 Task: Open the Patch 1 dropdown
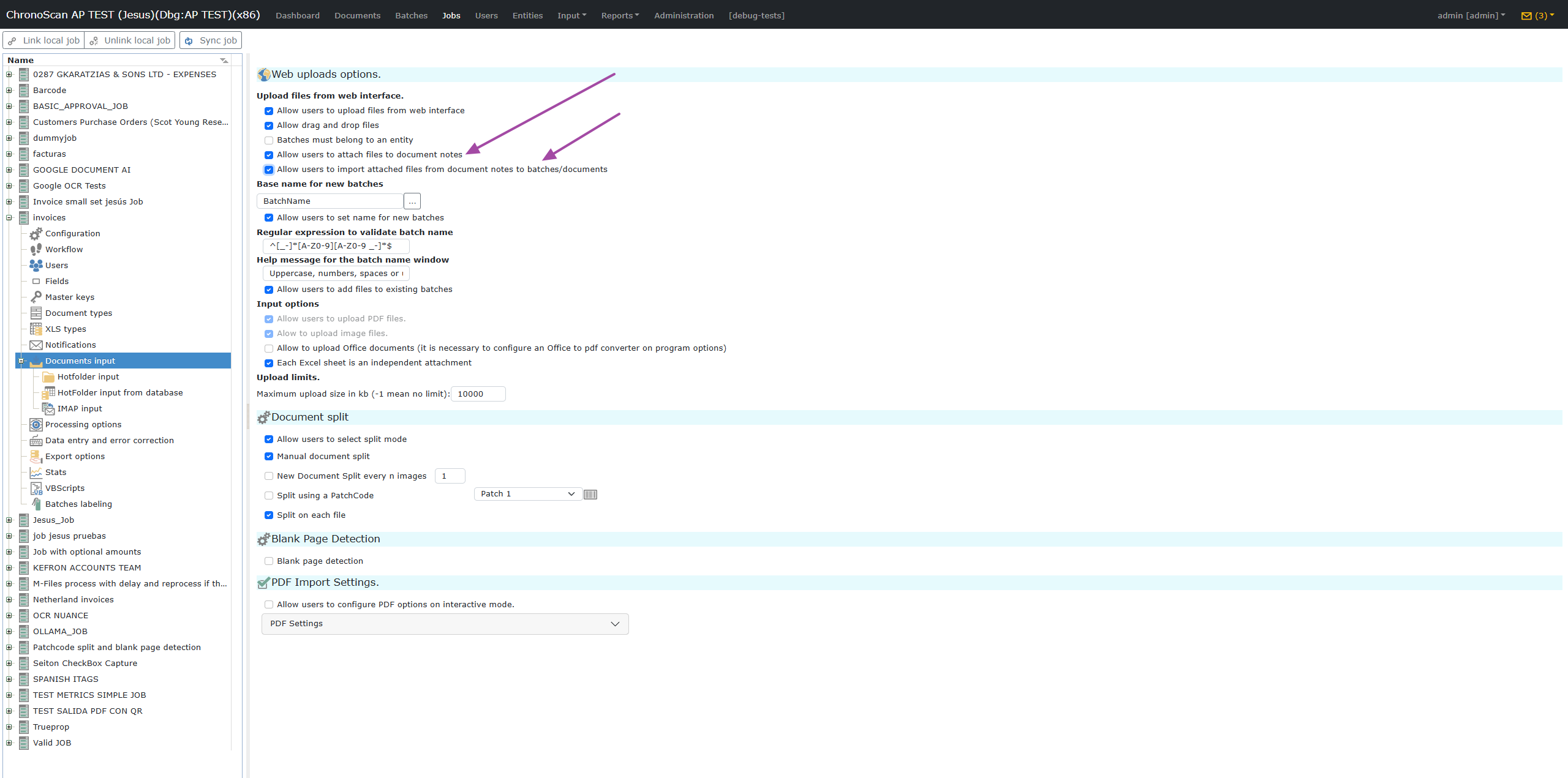527,493
